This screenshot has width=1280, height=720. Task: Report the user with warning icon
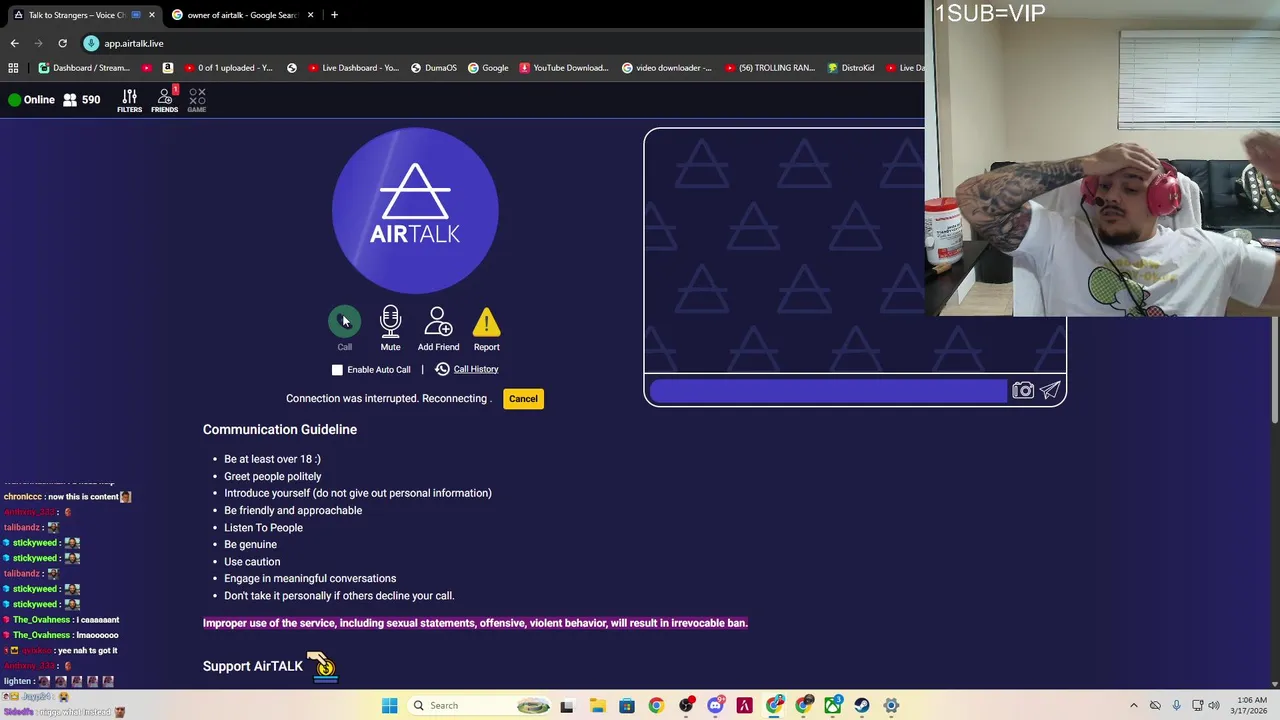486,322
